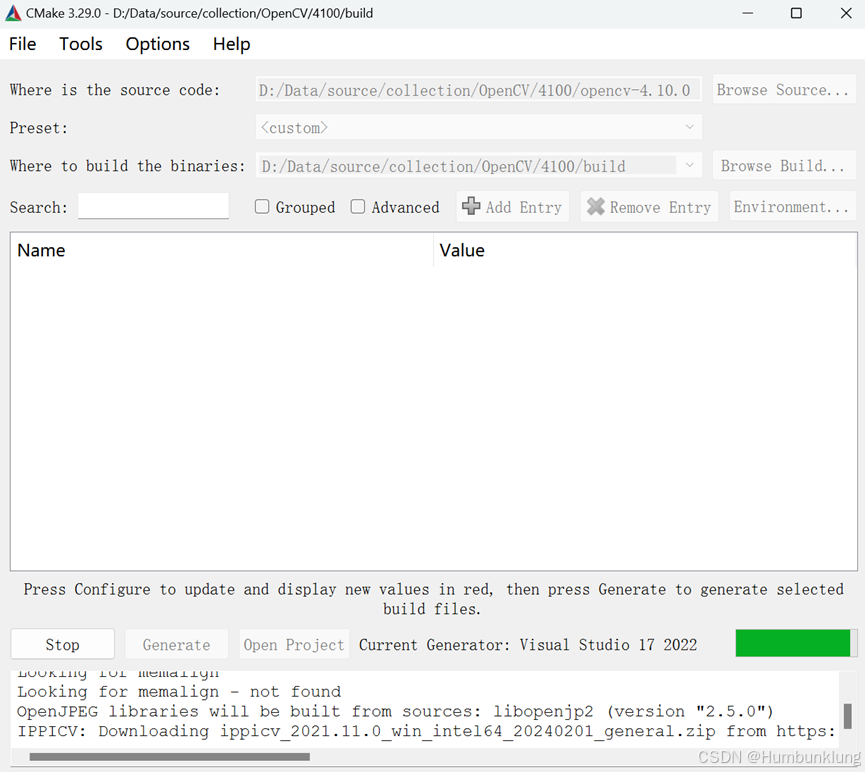Screen dimensions: 865x772
Task: Click the OpenJPEG libraries log line
Action: pyautogui.click(x=395, y=711)
